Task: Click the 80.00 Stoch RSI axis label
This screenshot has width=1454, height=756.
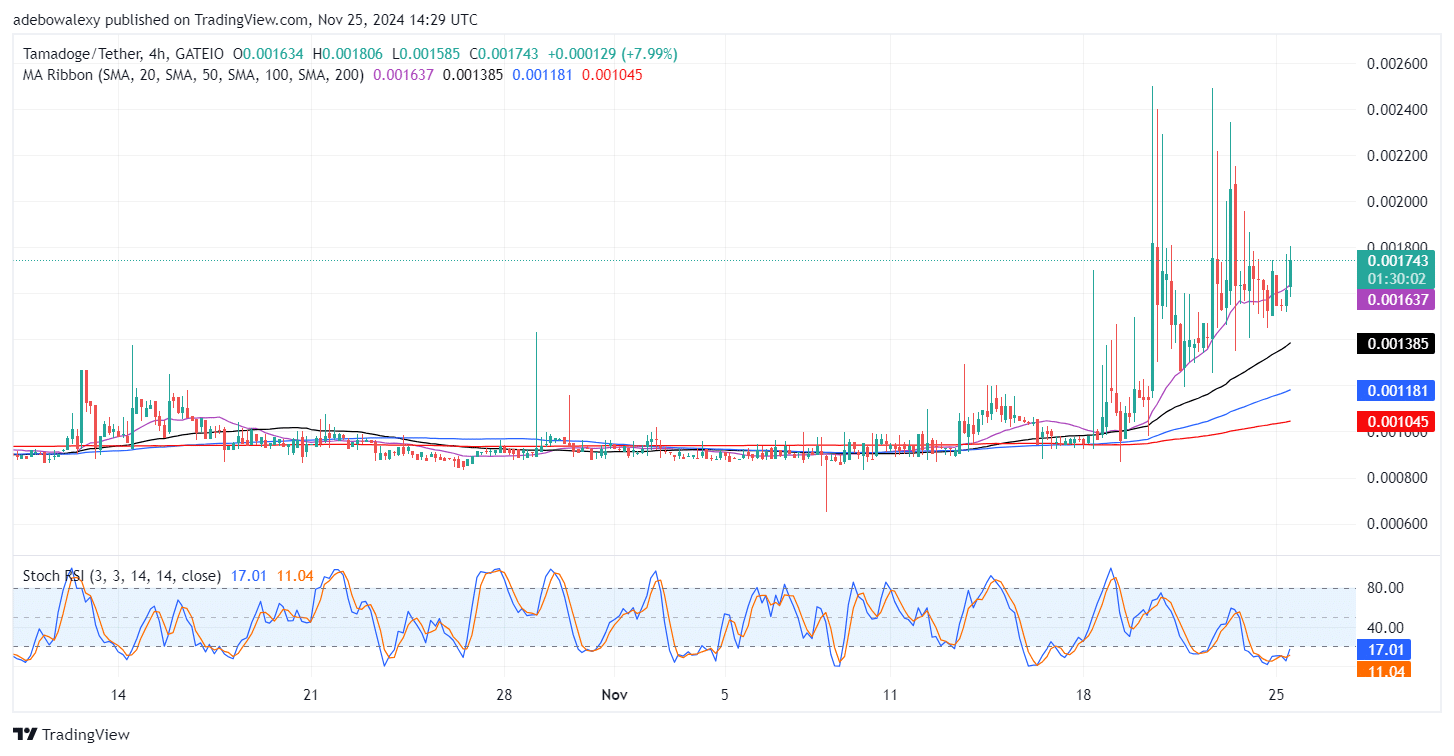Action: click(1385, 588)
